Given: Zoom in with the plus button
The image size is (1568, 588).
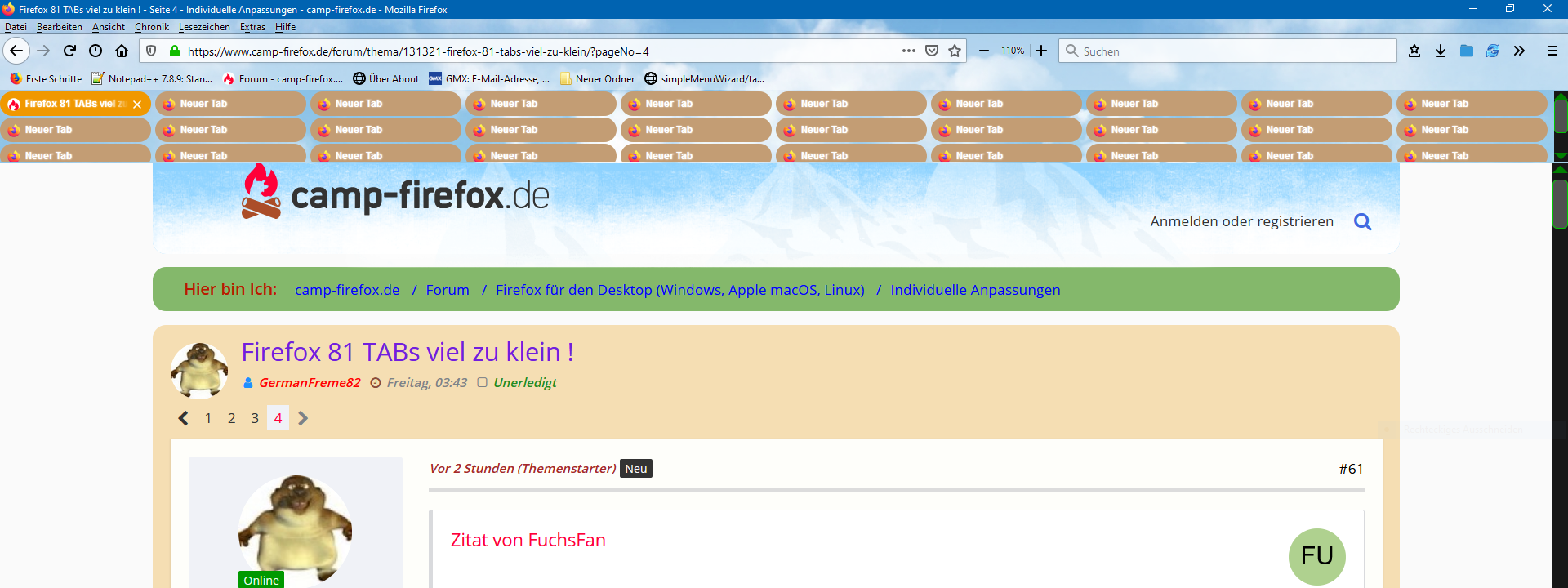Looking at the screenshot, I should (x=1041, y=51).
